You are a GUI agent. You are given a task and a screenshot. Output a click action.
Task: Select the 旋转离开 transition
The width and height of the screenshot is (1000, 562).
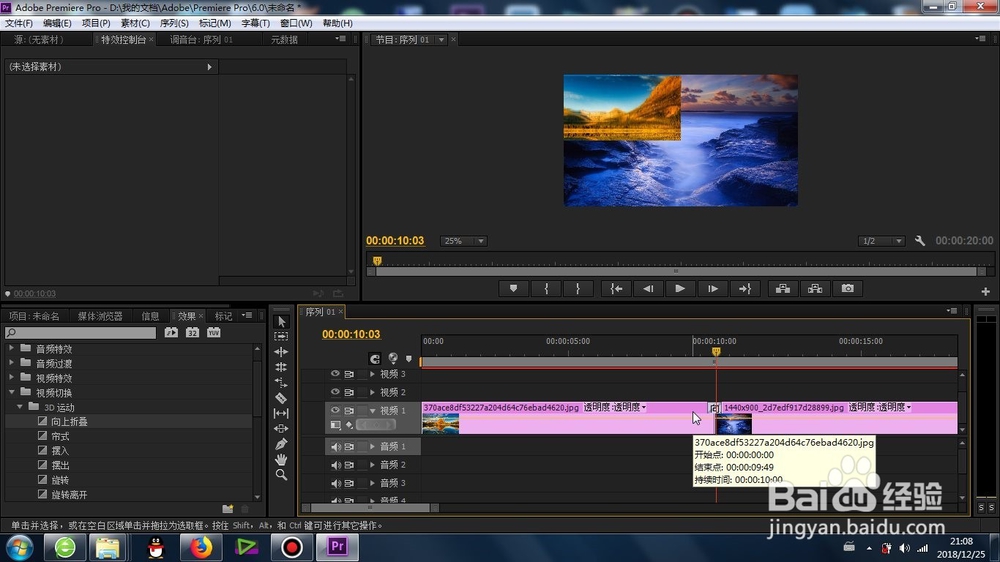pos(70,494)
